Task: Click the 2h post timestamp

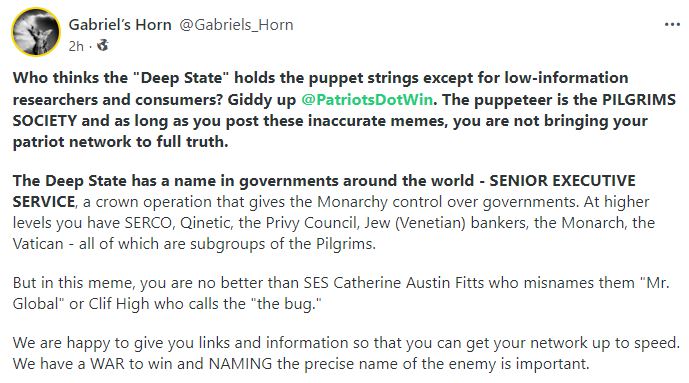Action: point(76,46)
